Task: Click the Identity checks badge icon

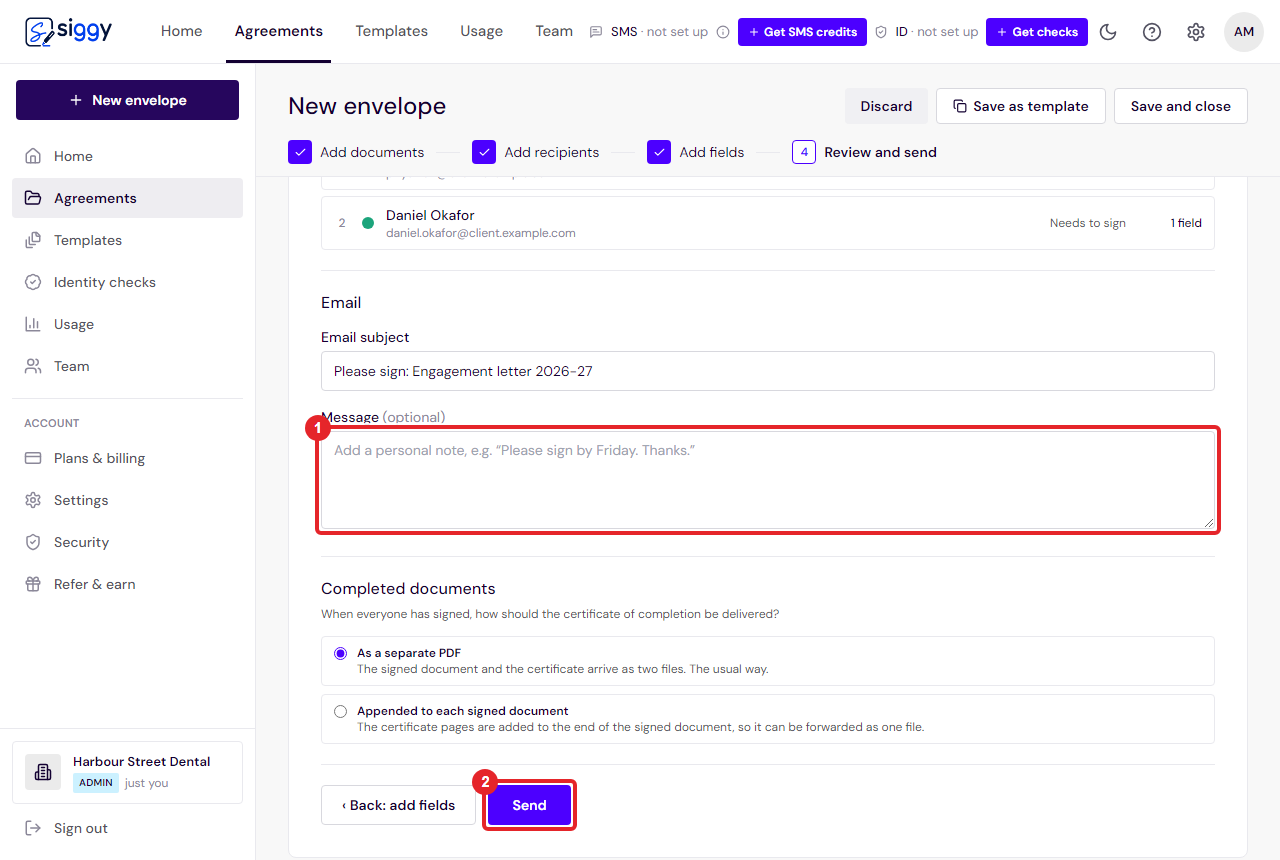Action: coord(33,282)
